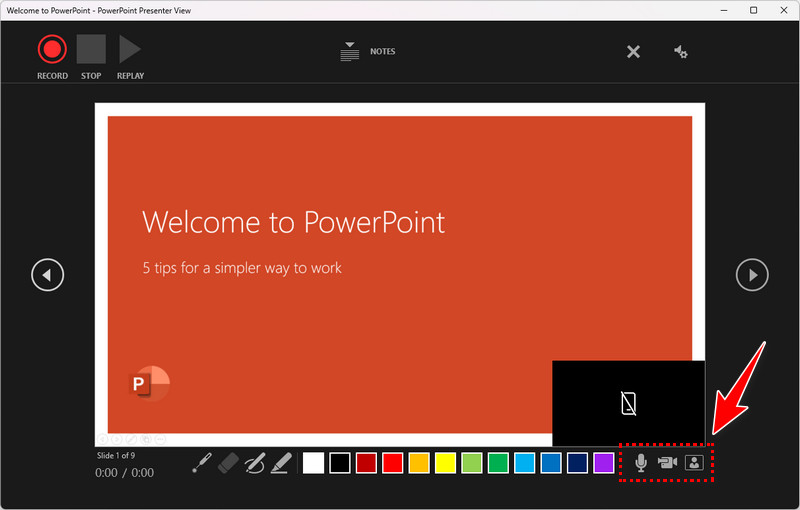Pick the medium blue ink color
The width and height of the screenshot is (800, 510).
(x=551, y=463)
